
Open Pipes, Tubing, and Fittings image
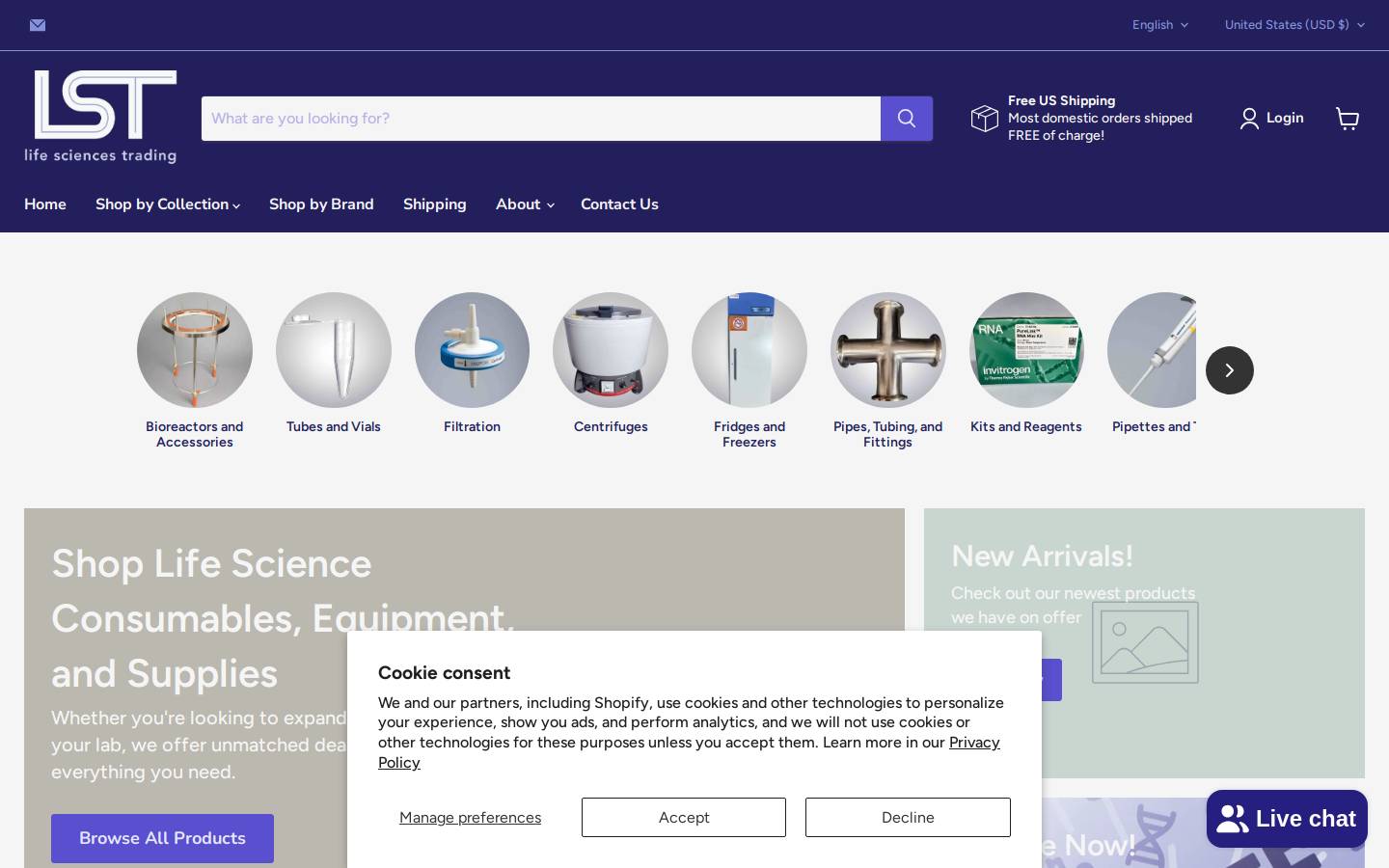tap(888, 350)
